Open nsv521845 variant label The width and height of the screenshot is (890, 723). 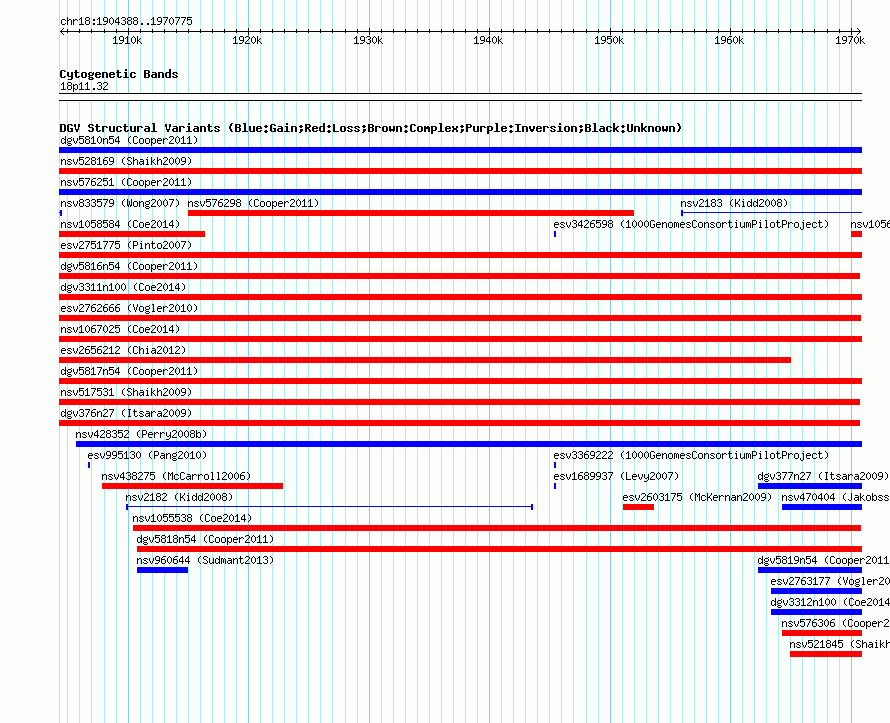point(839,644)
